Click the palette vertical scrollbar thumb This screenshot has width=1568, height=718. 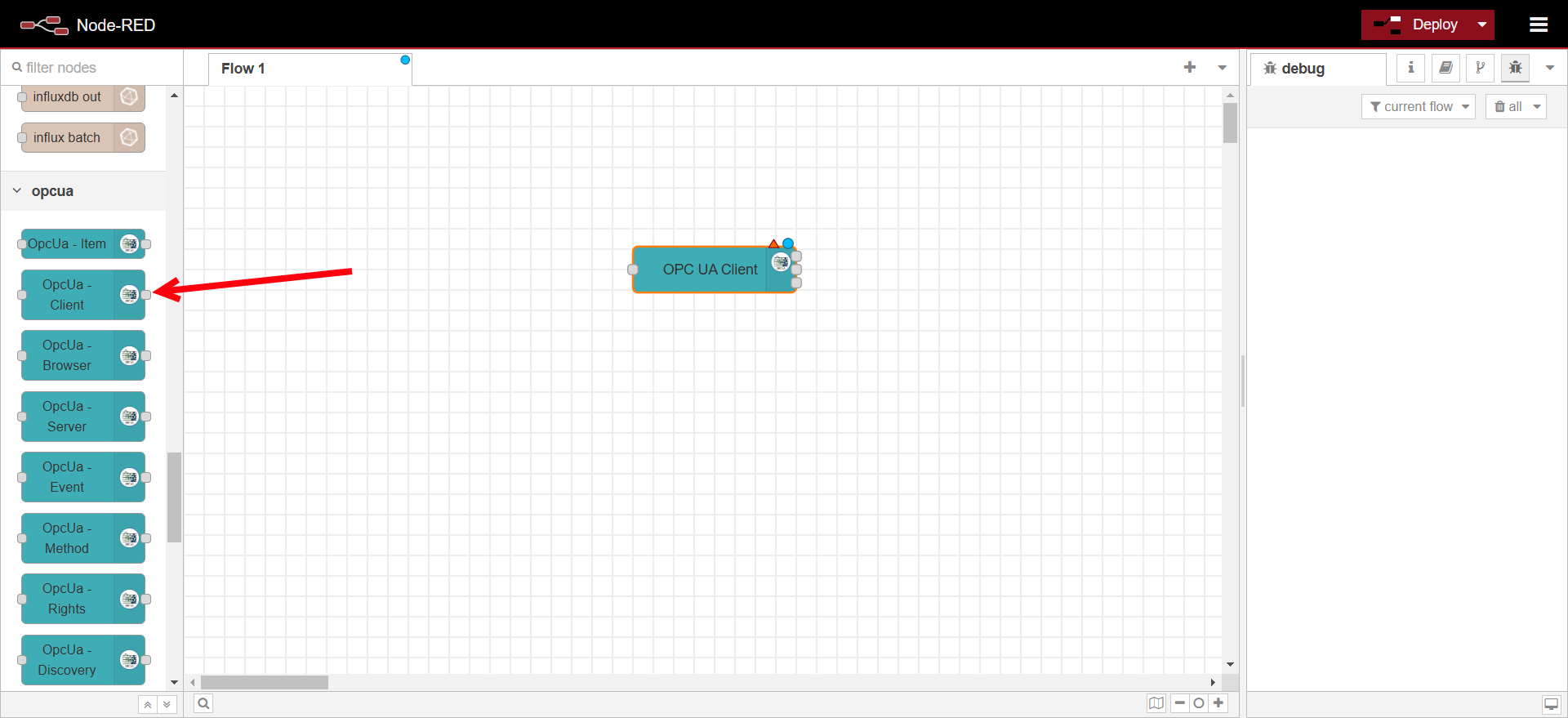(x=174, y=497)
